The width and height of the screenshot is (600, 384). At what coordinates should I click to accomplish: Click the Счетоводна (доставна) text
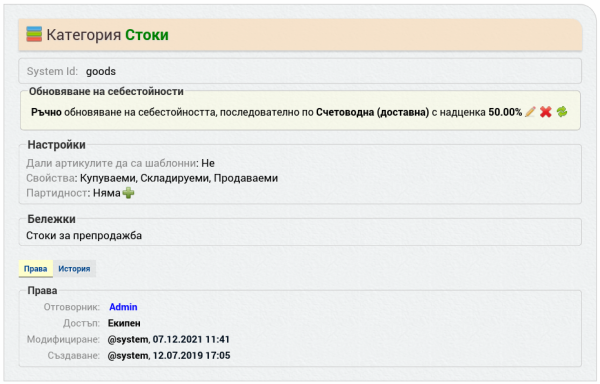coord(372,112)
